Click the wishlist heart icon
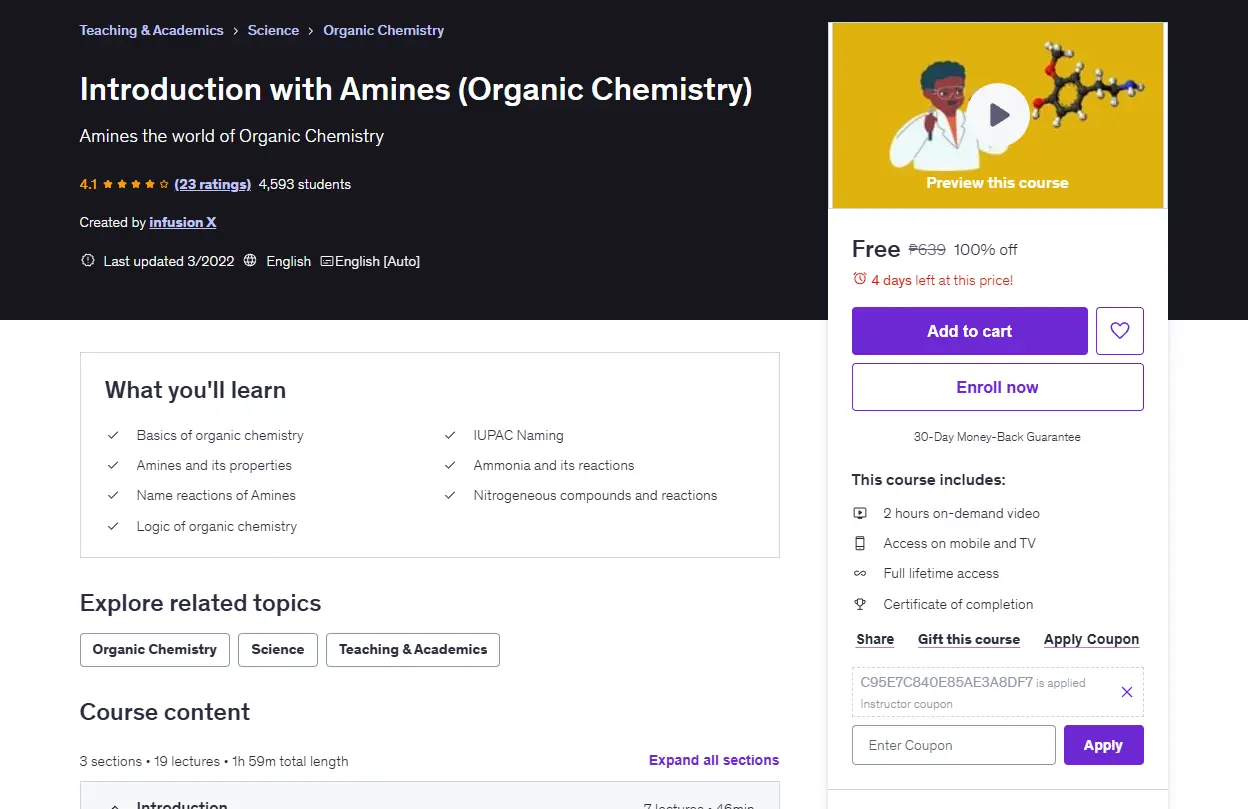Screen dimensions: 1248x809 click(1119, 331)
